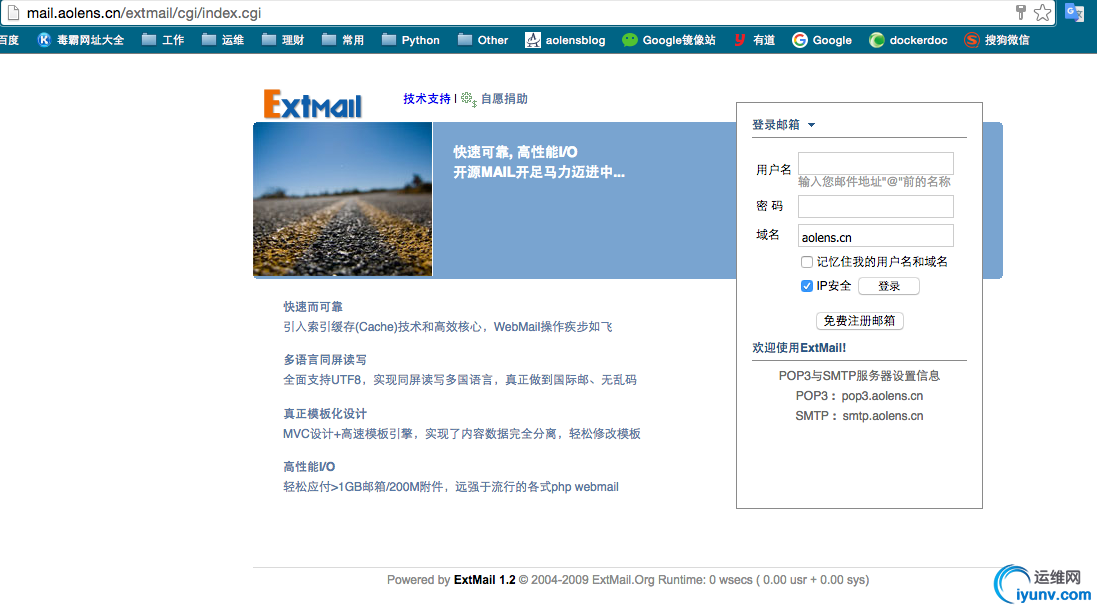The image size is (1097, 611).
Task: Open the 搜狗微信 bookmark
Action: (997, 40)
